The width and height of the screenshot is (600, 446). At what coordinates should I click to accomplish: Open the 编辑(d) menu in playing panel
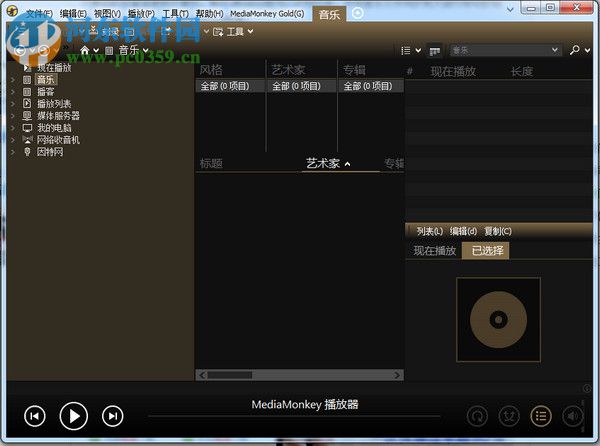click(463, 231)
